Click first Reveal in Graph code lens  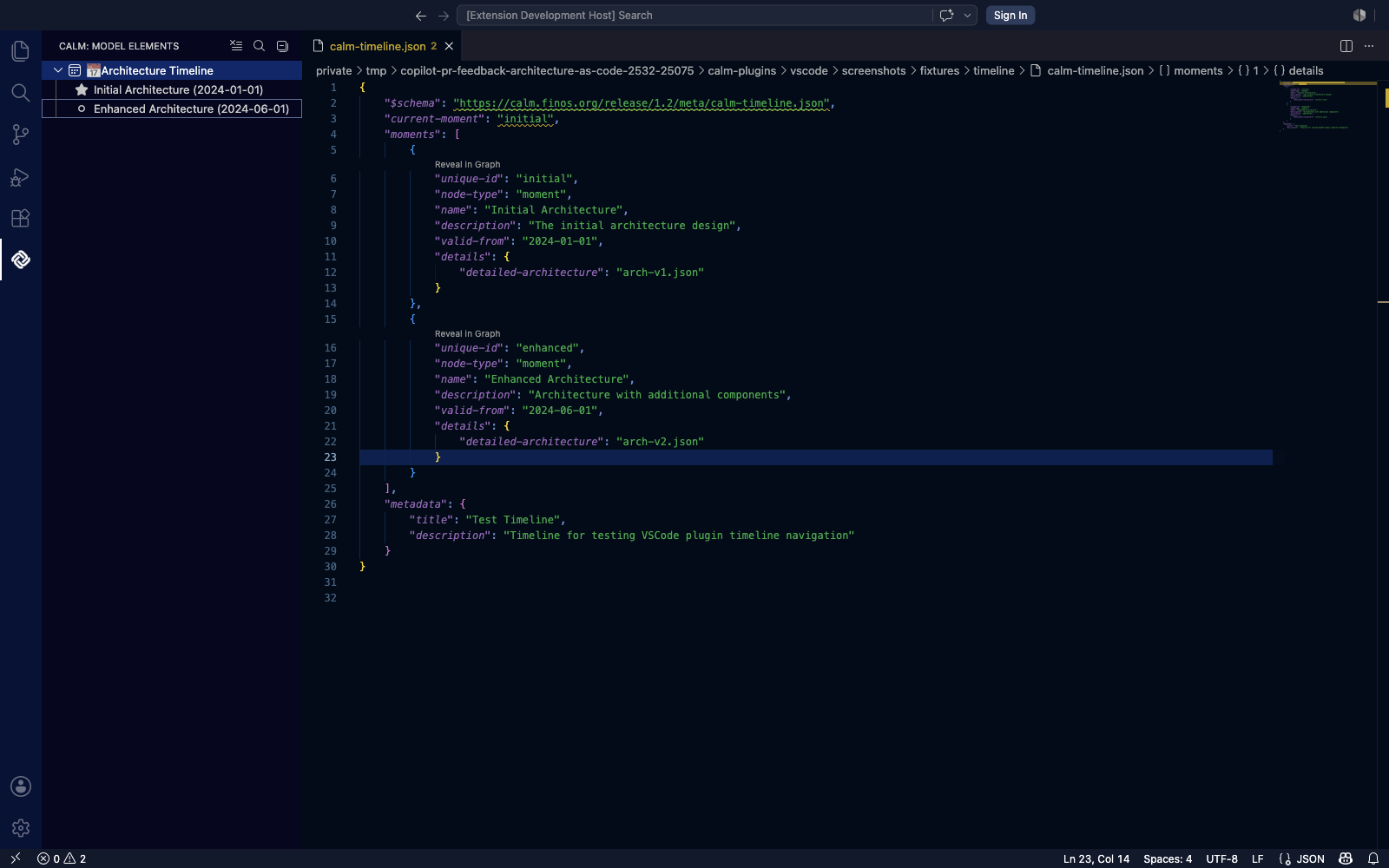(x=467, y=164)
